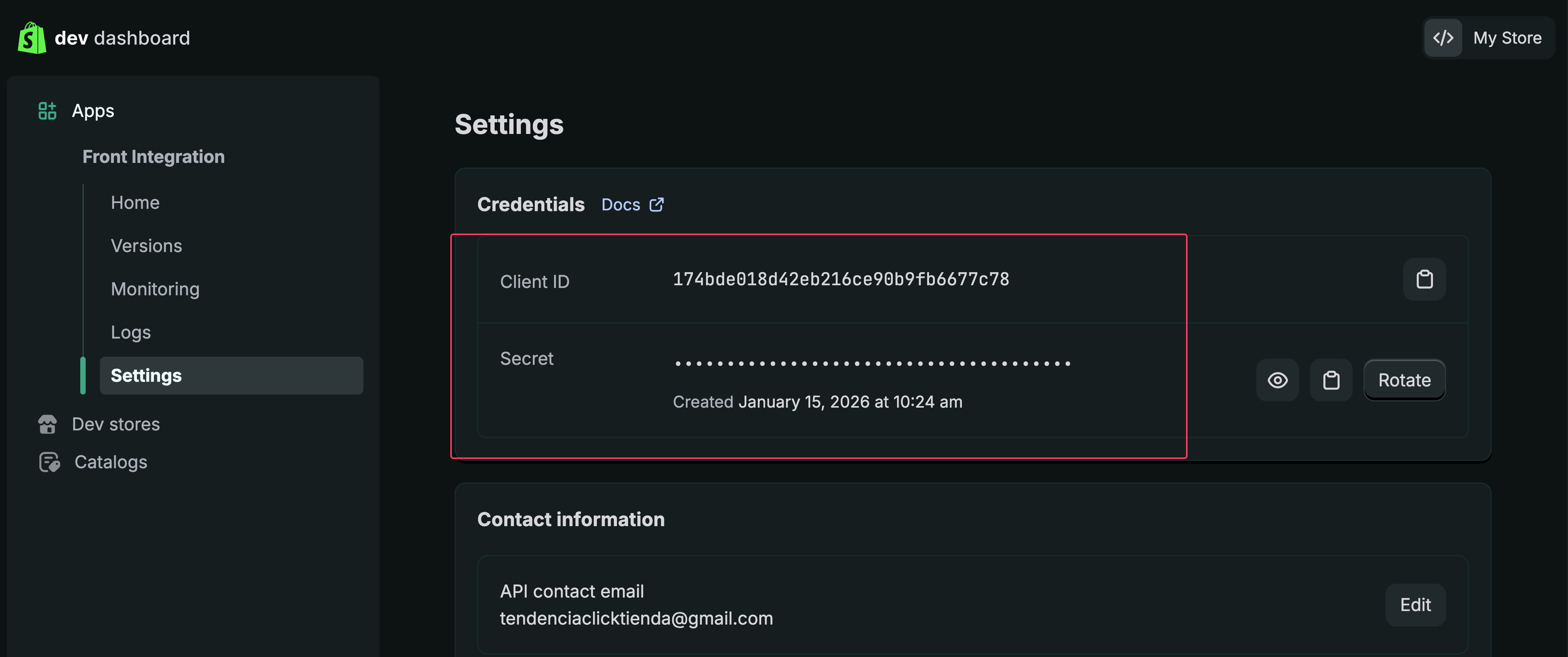
Task: Copy the Secret to clipboard
Action: coord(1331,381)
